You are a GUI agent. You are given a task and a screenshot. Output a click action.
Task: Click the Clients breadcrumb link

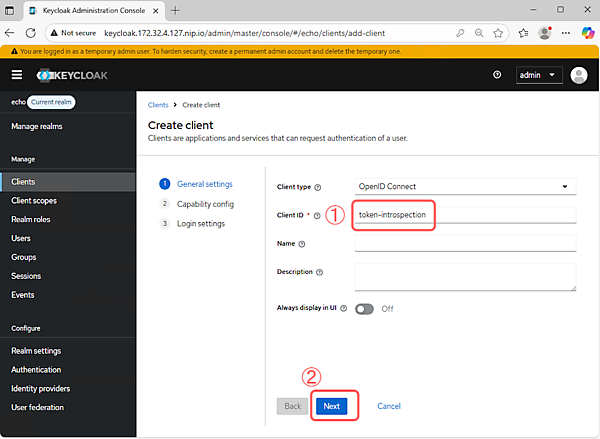click(x=158, y=105)
